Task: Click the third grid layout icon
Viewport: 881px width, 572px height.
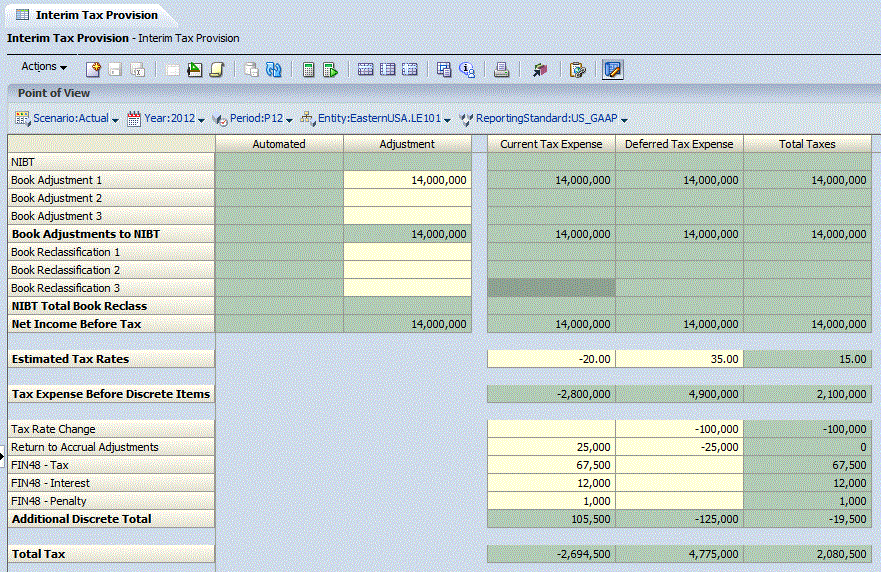Action: pos(410,70)
